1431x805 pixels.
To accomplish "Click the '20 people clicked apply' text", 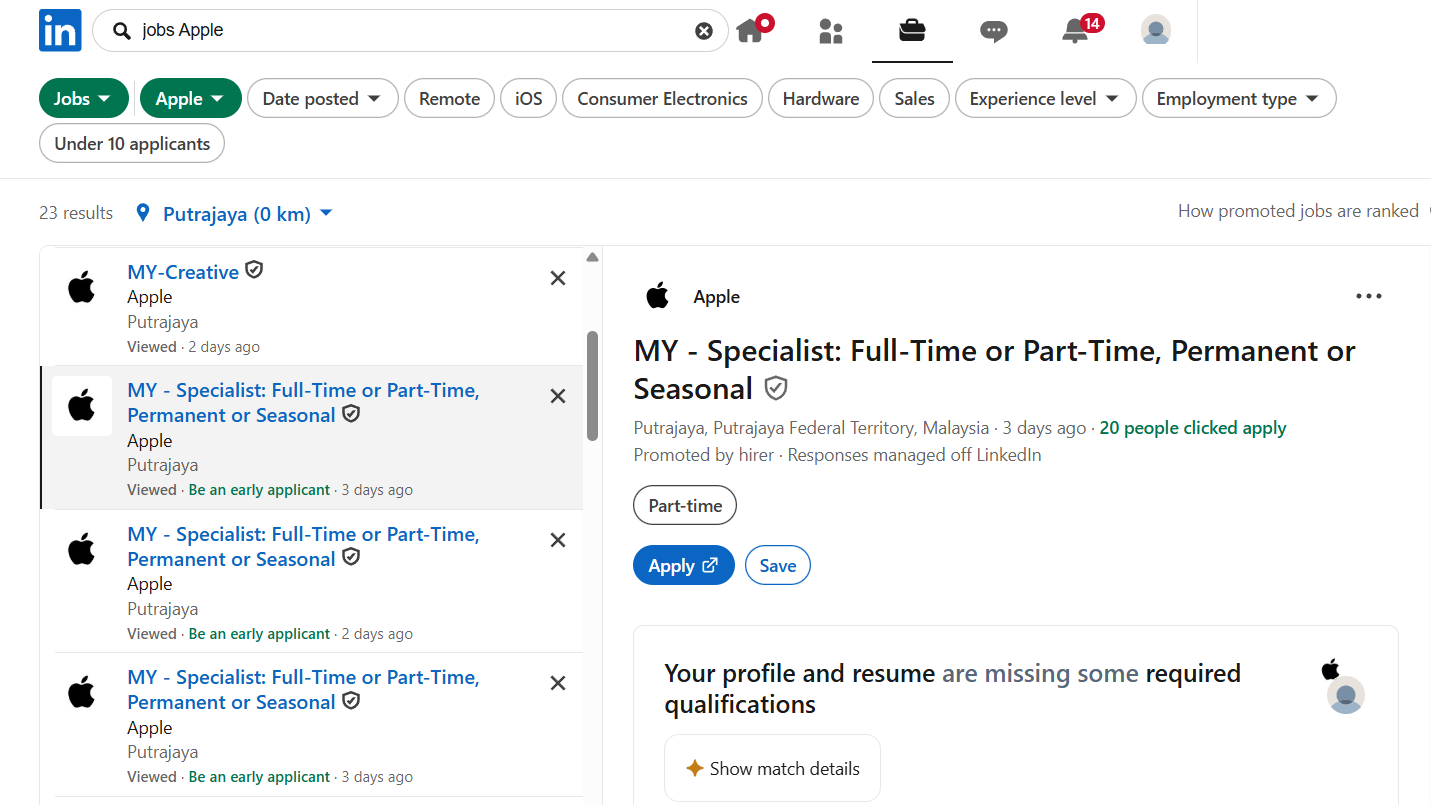I will click(1193, 428).
